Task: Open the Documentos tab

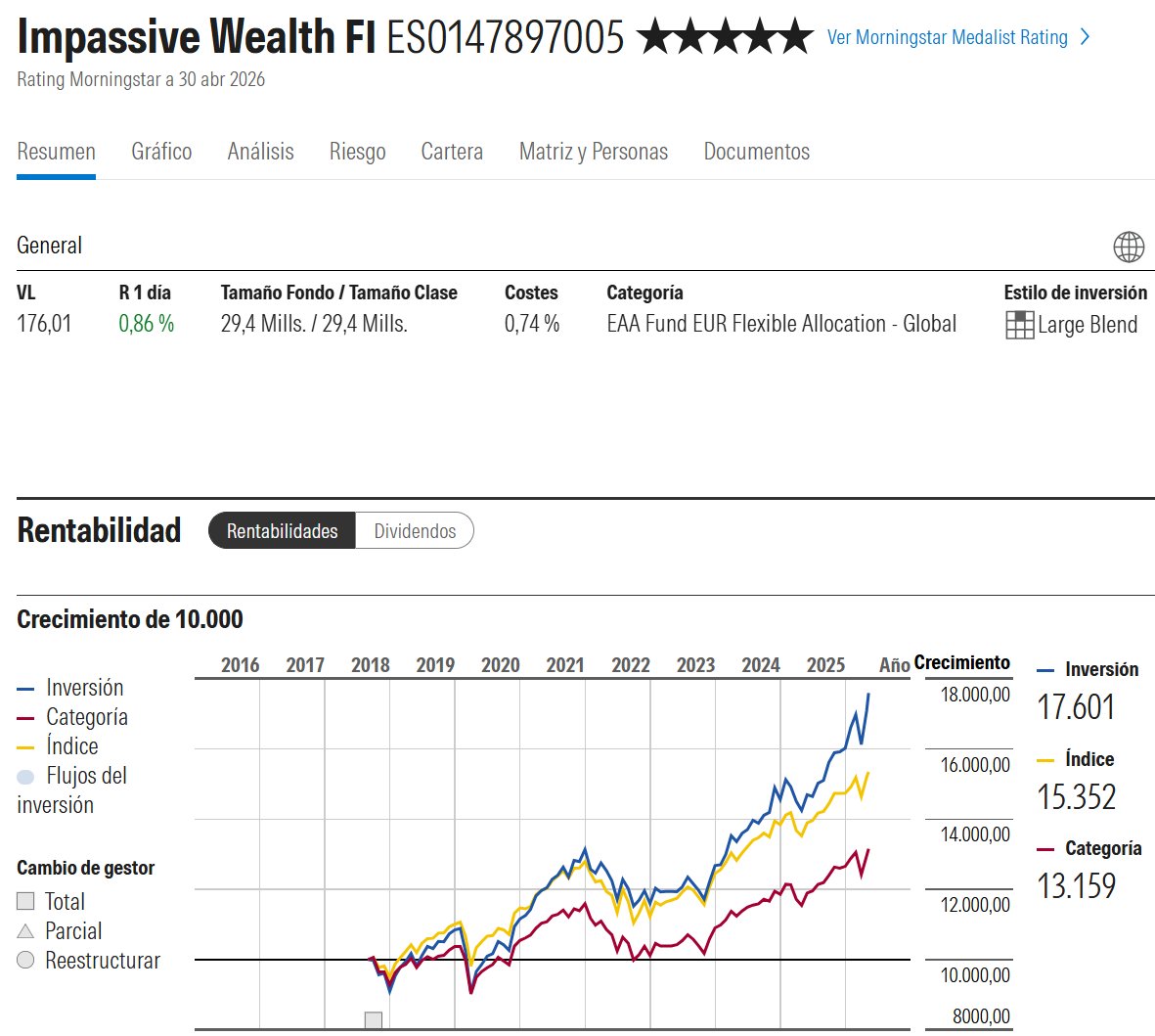Action: pyautogui.click(x=757, y=152)
